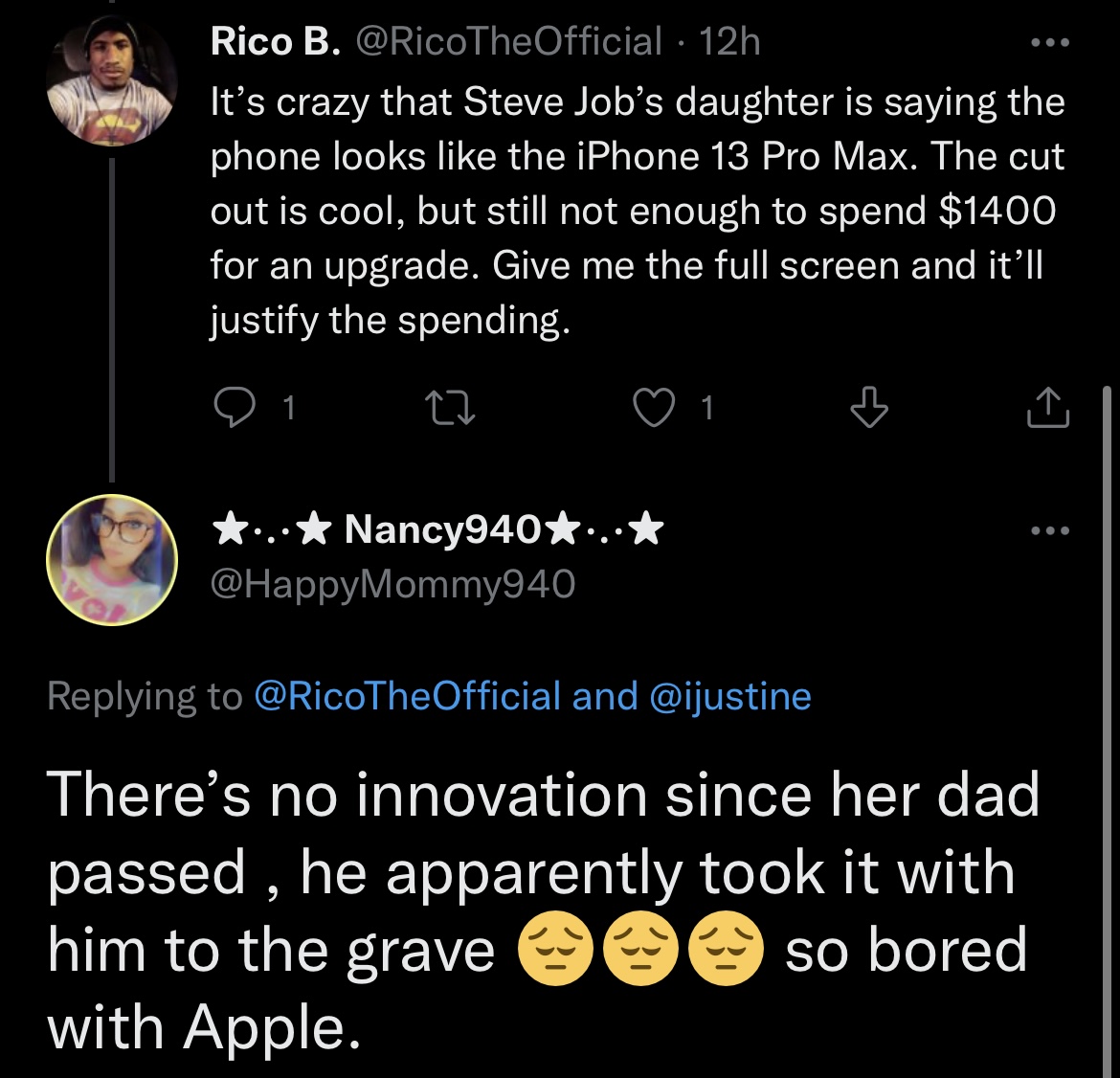Open @RicoTheOfficial handle beside Rico B. name
Screen dimensions: 1120x1078
coord(509,42)
